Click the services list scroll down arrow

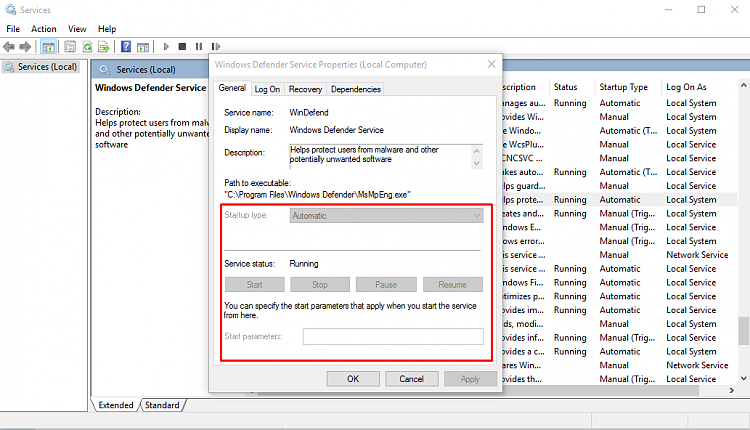(x=743, y=378)
